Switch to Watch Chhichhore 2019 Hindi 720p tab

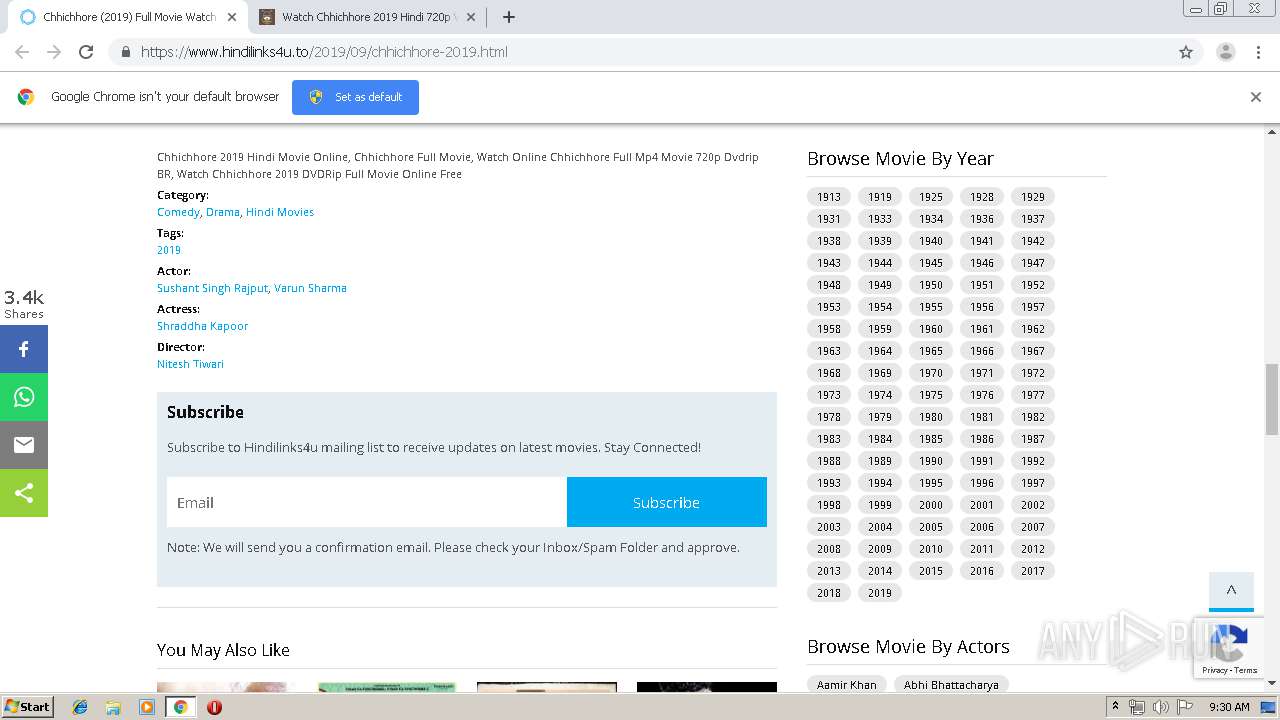[x=365, y=17]
